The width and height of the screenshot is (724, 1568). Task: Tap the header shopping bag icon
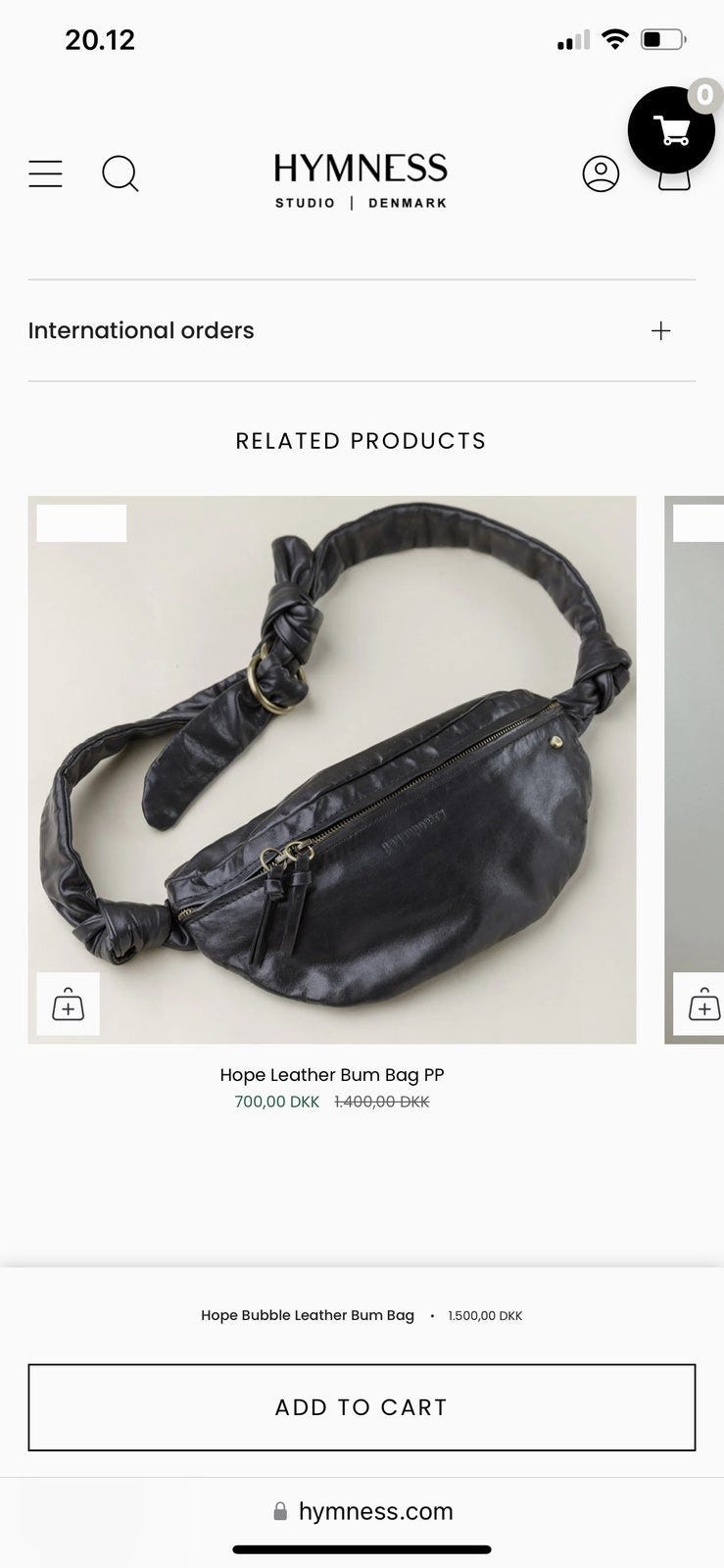coord(674,180)
